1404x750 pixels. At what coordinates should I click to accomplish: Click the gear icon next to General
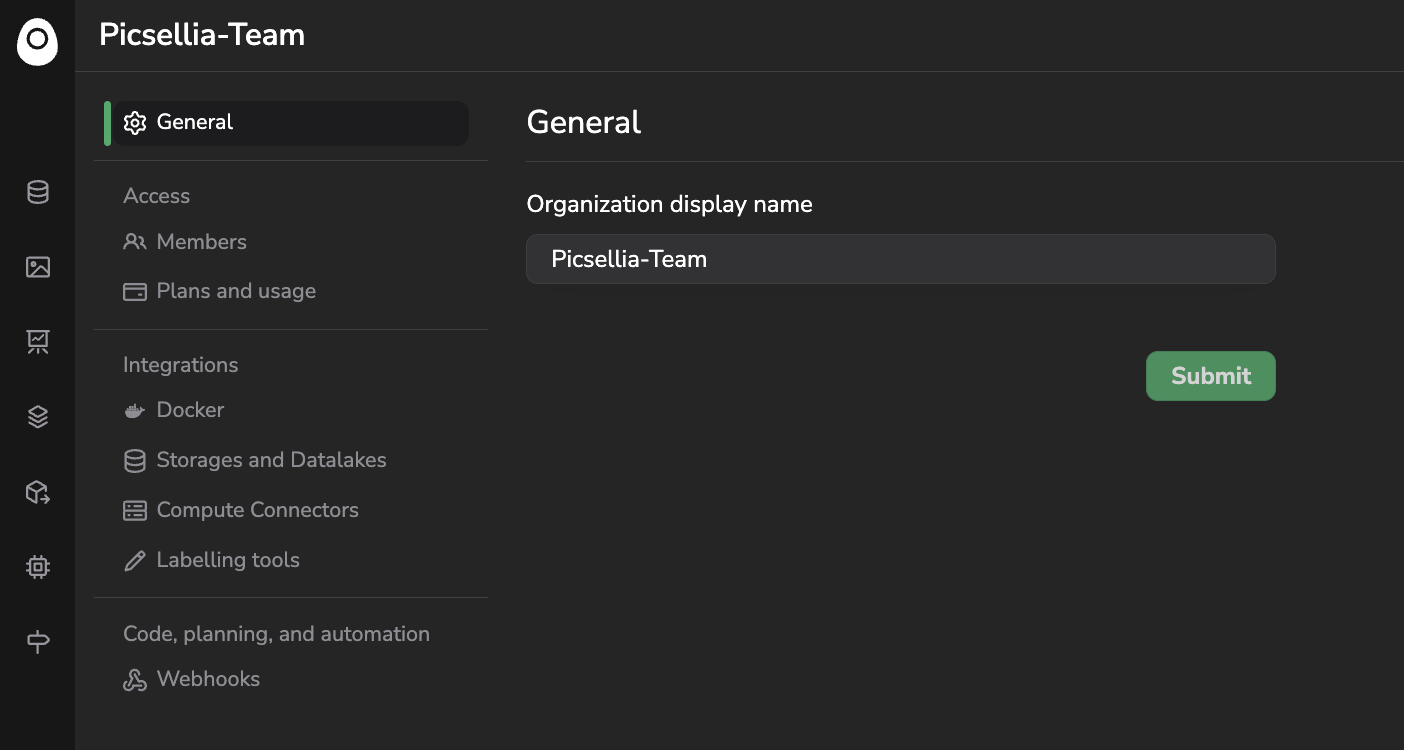click(x=135, y=123)
